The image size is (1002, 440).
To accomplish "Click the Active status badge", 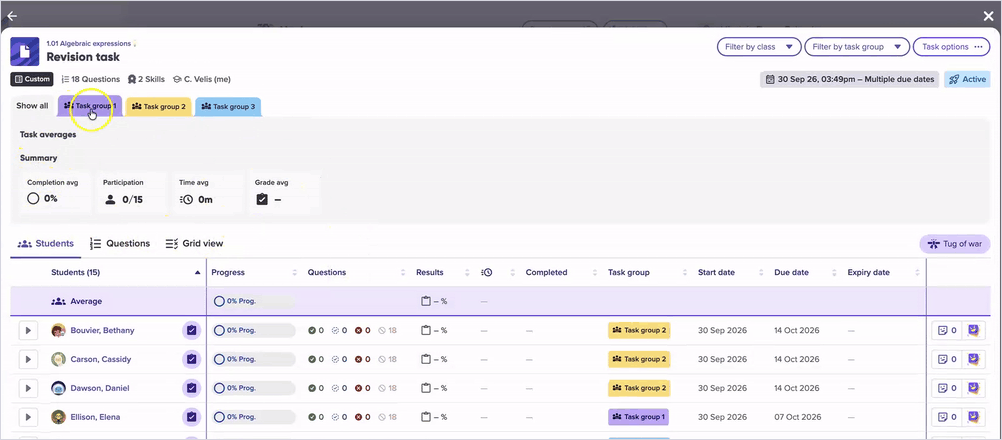I will click(x=967, y=79).
